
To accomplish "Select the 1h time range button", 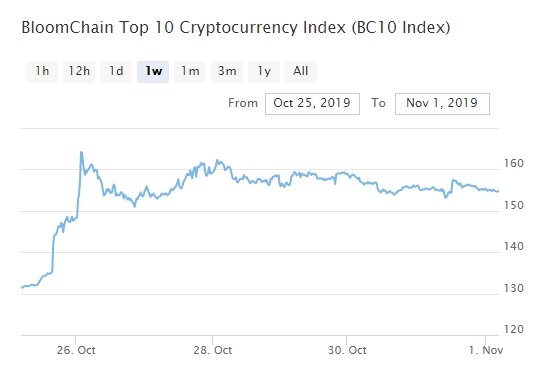I will (42, 71).
